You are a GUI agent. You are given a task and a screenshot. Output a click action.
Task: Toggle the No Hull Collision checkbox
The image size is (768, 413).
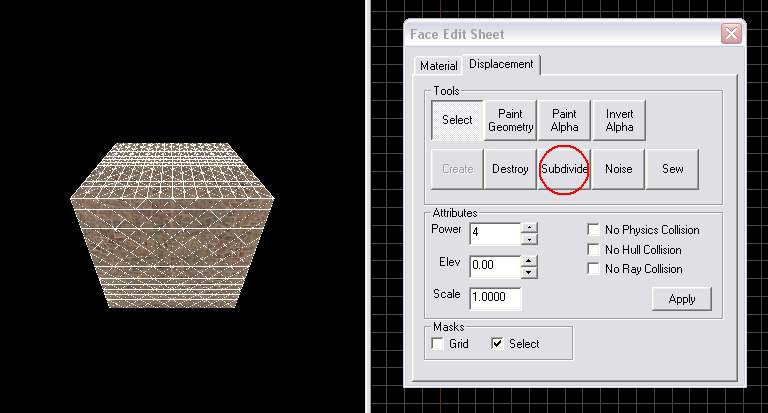click(x=594, y=249)
